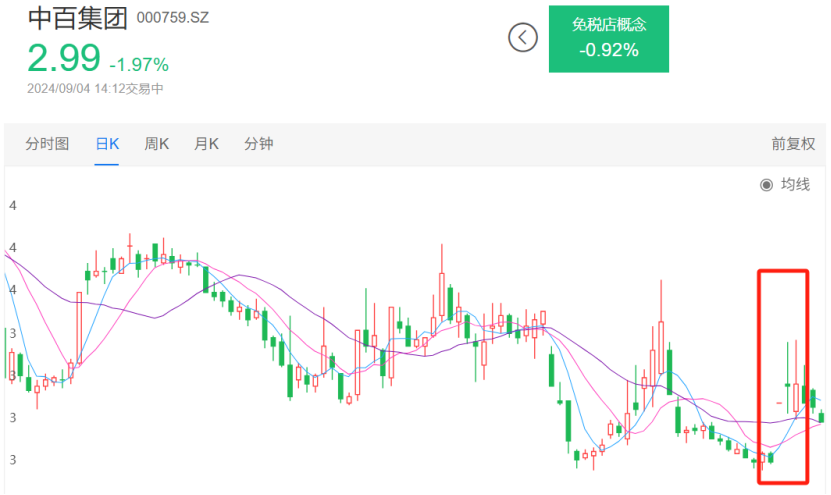
Task: Toggle the 均线 moving average radio button
Action: pos(766,185)
